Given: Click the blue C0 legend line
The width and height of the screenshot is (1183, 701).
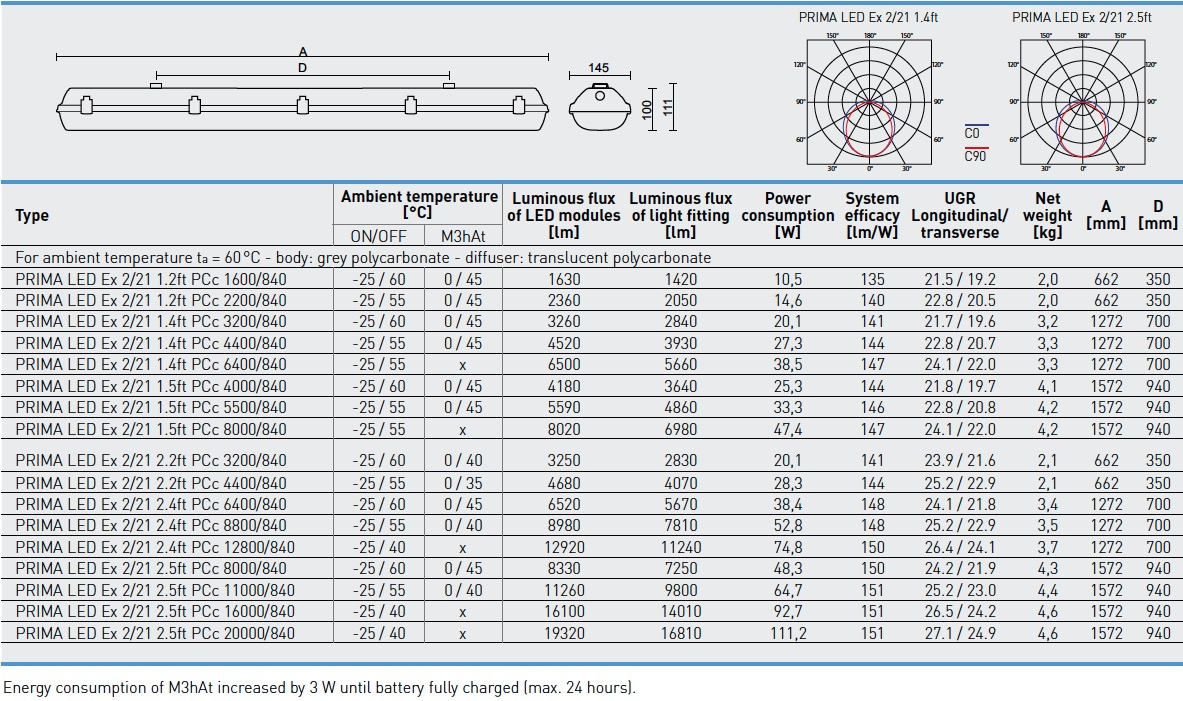Looking at the screenshot, I should pos(975,126).
